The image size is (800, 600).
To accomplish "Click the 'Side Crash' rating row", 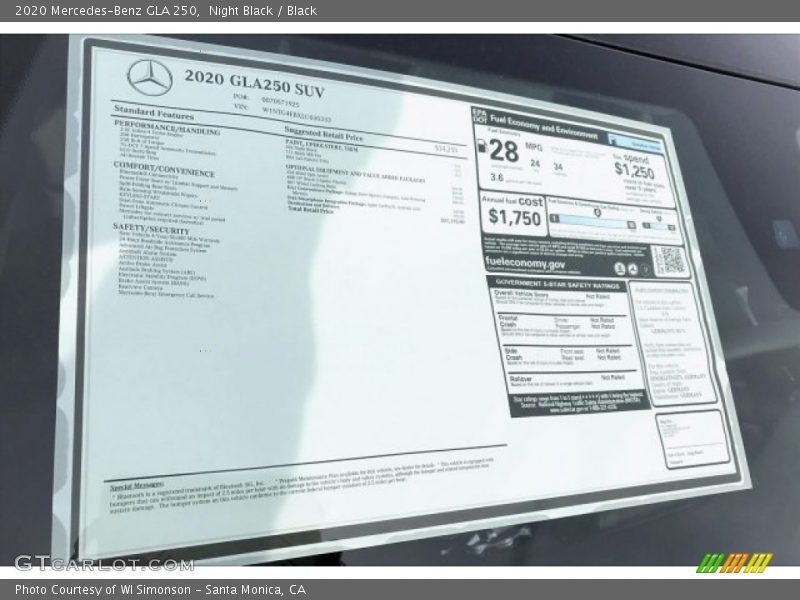I will tap(569, 357).
